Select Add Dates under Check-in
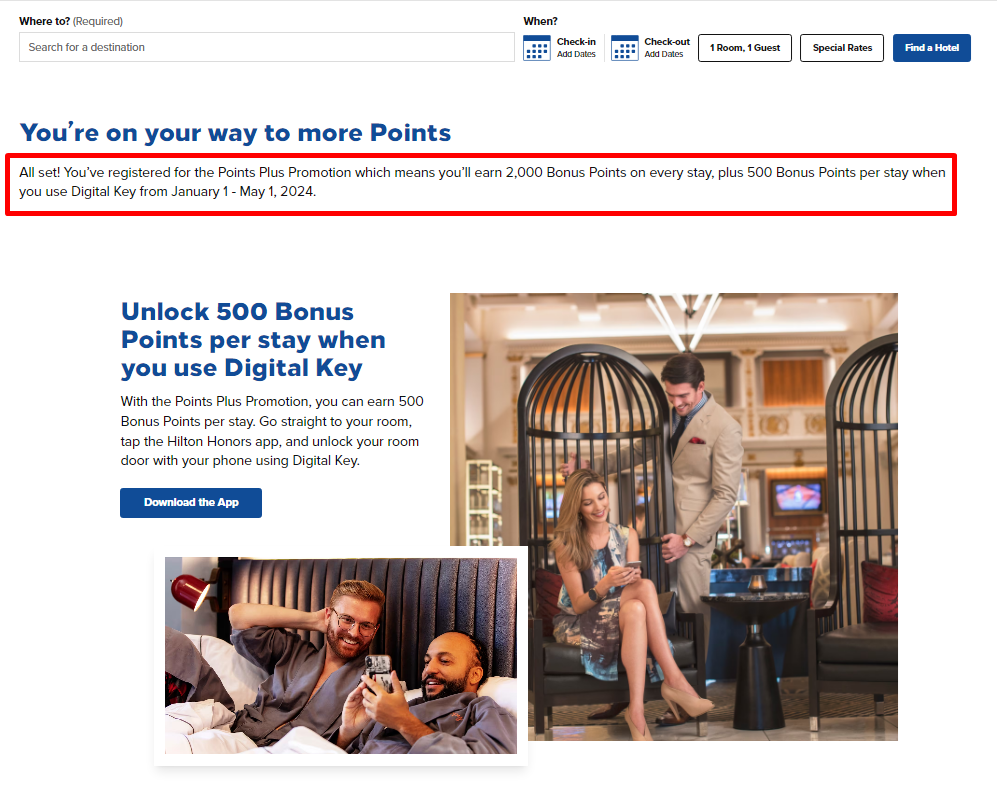 (x=576, y=55)
